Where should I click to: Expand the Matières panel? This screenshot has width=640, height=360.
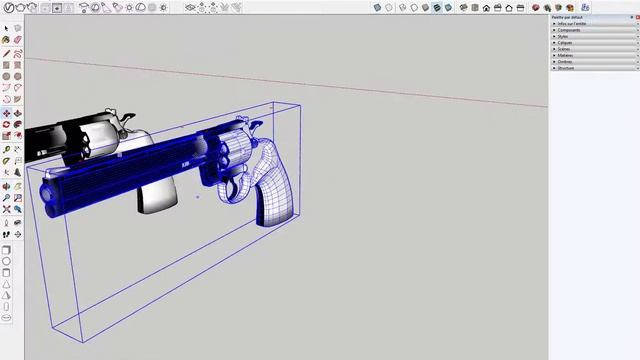[596, 56]
